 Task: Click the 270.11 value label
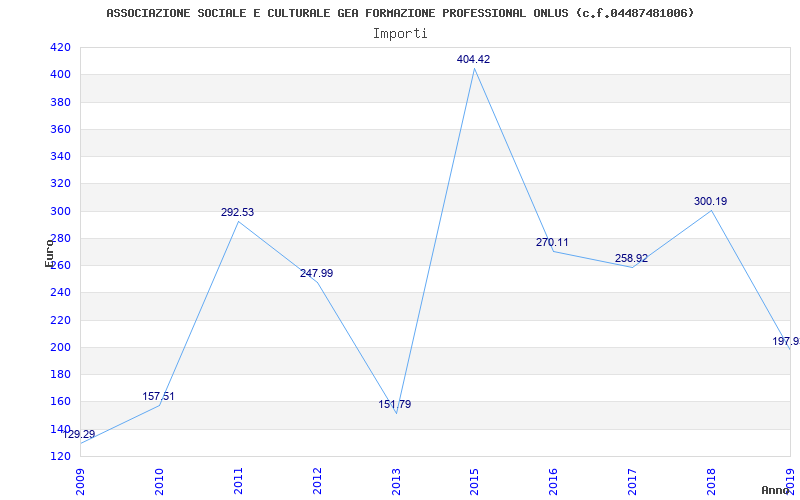click(x=552, y=242)
